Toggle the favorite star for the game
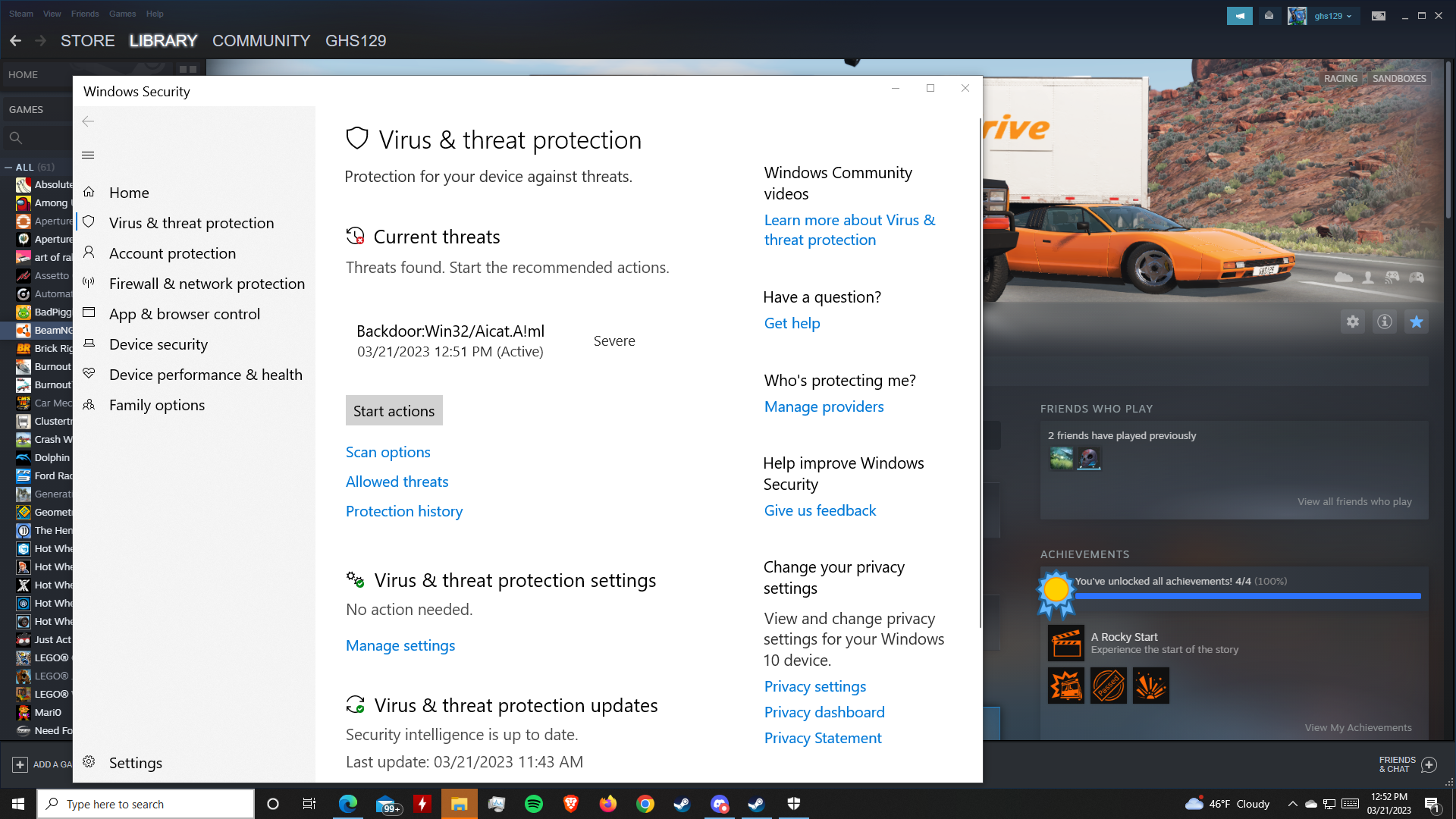Screen dimensions: 1456x819 click(x=1416, y=322)
